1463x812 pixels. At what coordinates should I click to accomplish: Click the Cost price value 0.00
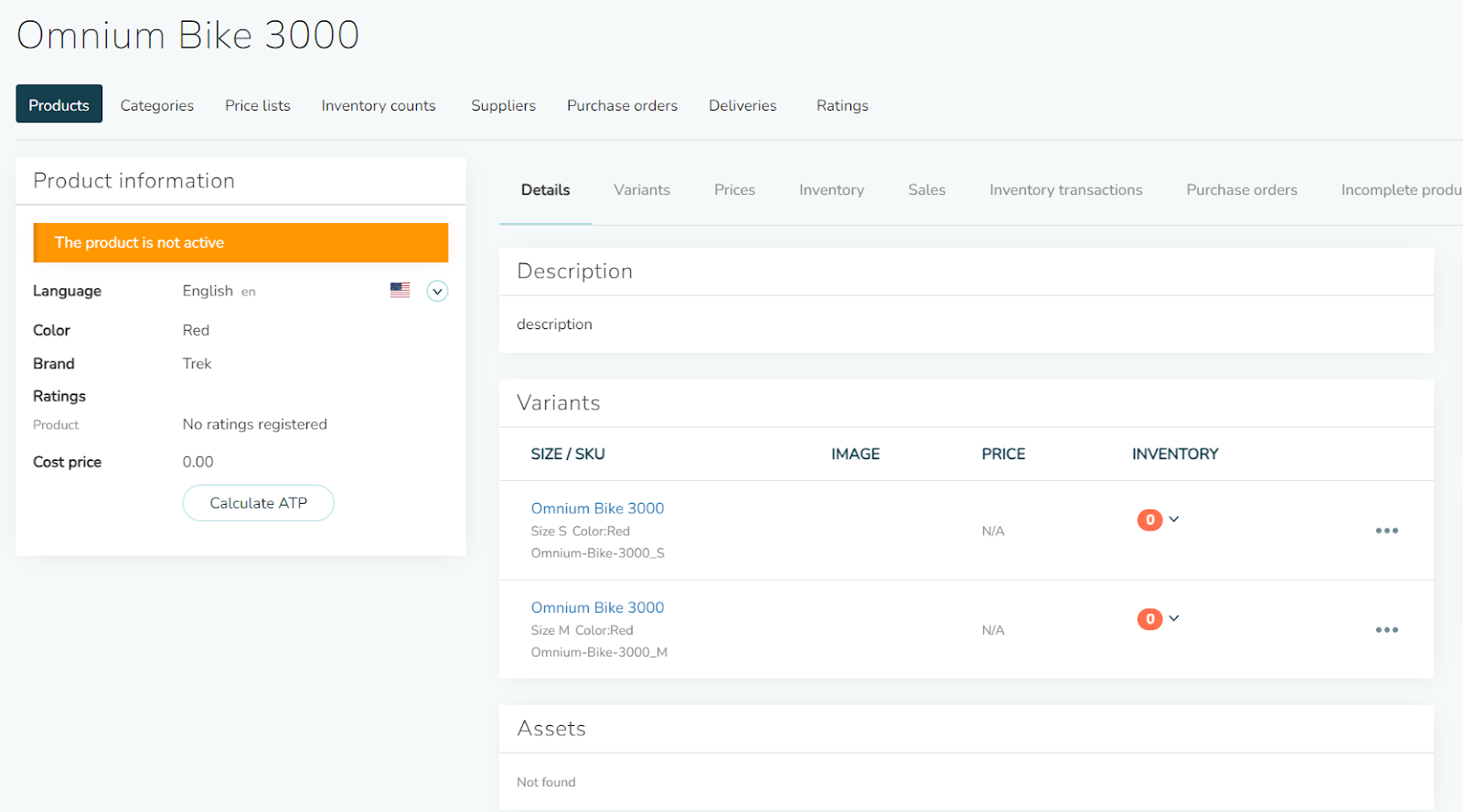click(x=198, y=462)
